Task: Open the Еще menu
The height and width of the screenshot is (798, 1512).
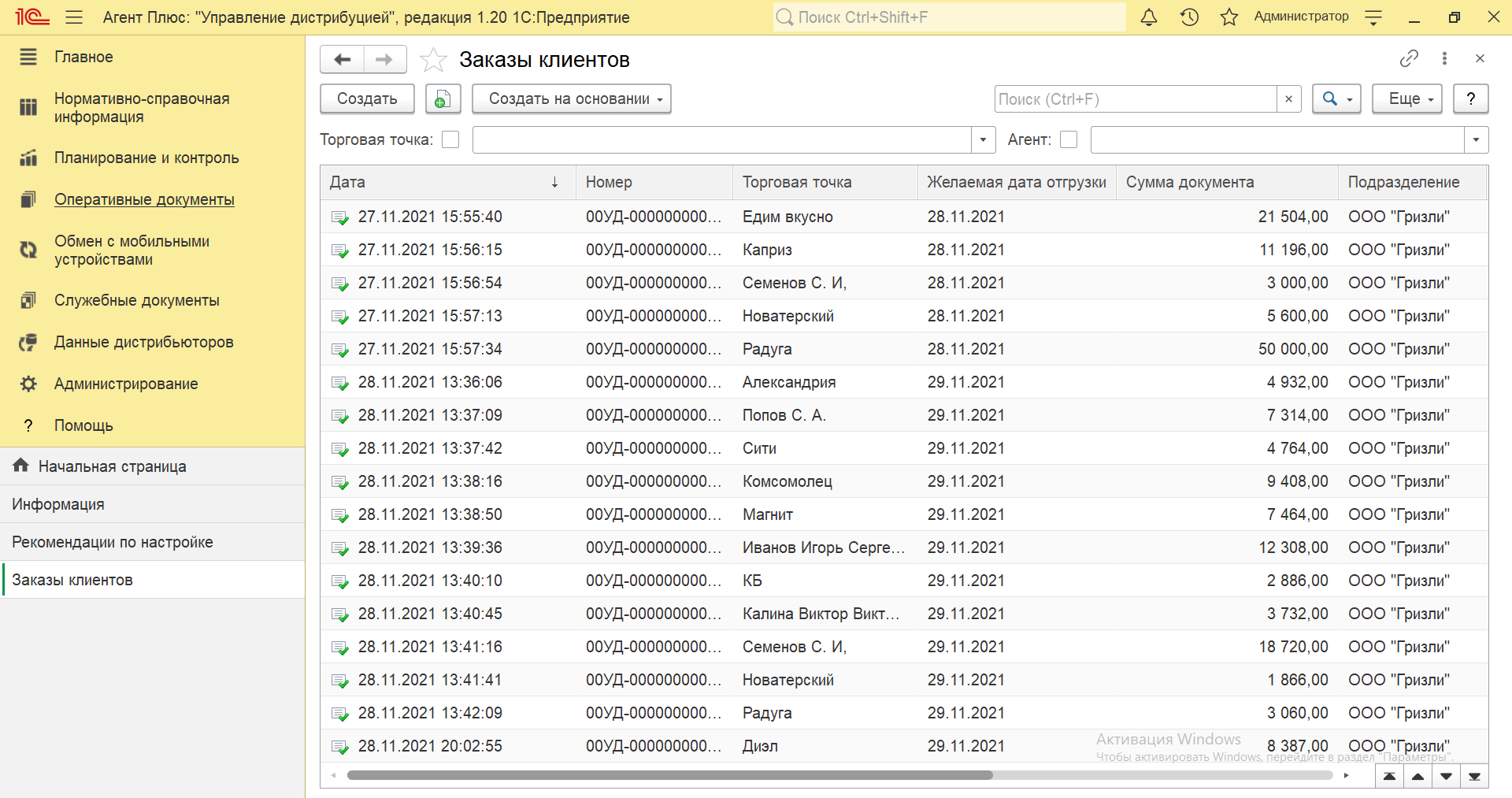Action: coord(1406,99)
